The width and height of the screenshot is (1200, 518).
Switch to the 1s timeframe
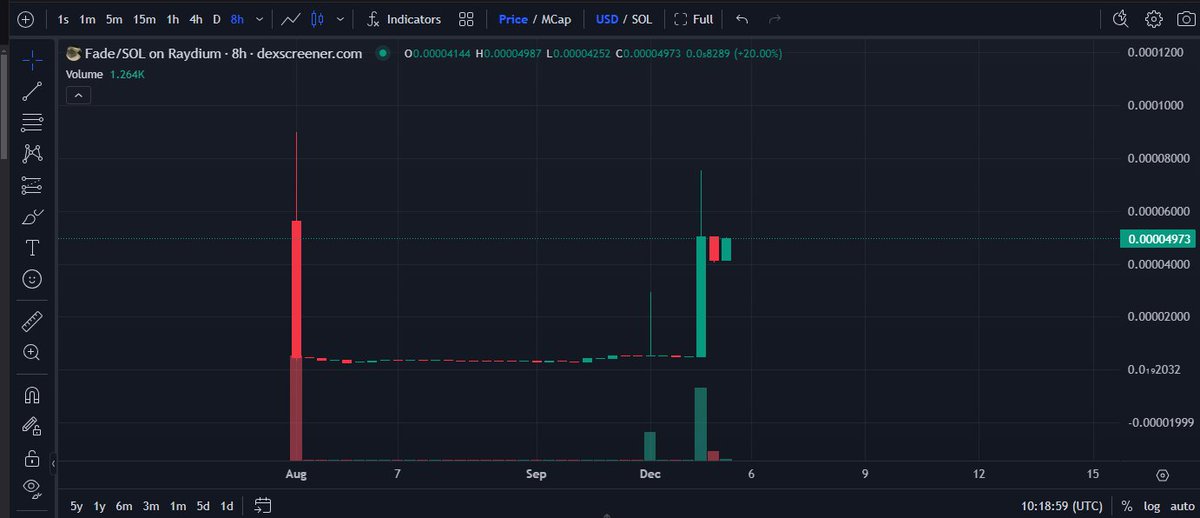(63, 19)
